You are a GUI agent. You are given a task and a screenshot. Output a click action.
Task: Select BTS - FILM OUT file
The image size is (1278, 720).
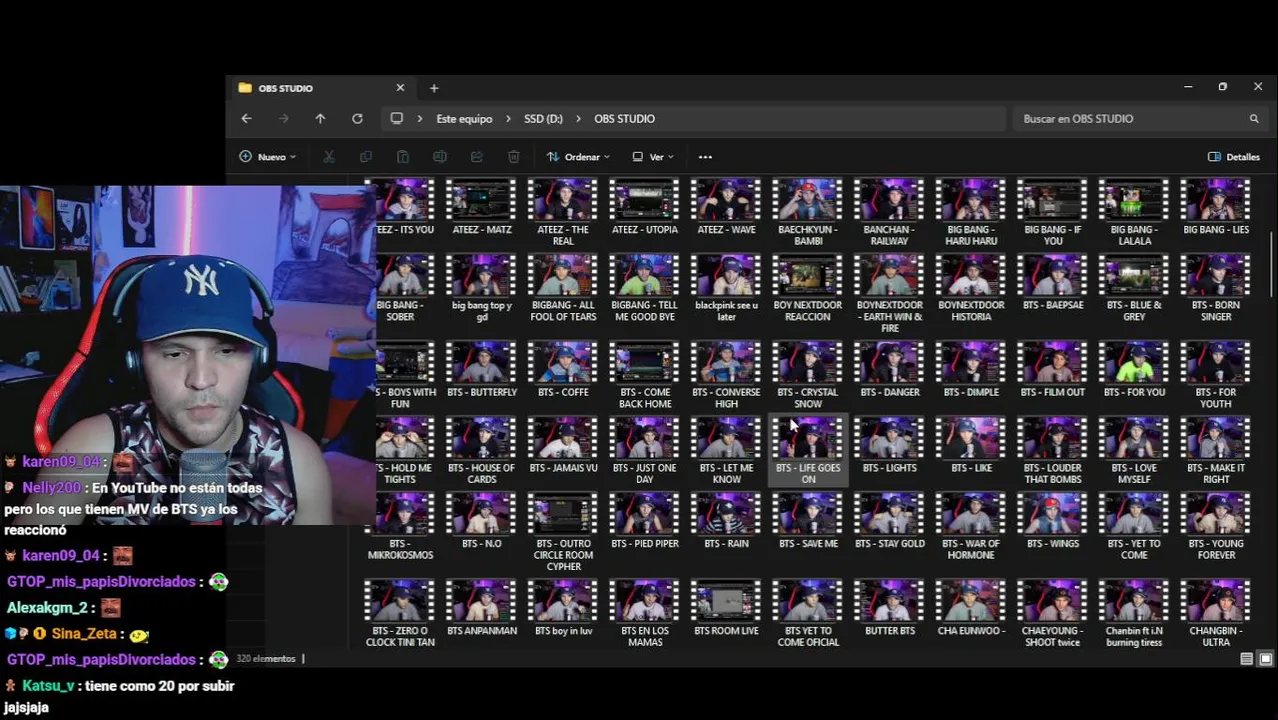1053,370
